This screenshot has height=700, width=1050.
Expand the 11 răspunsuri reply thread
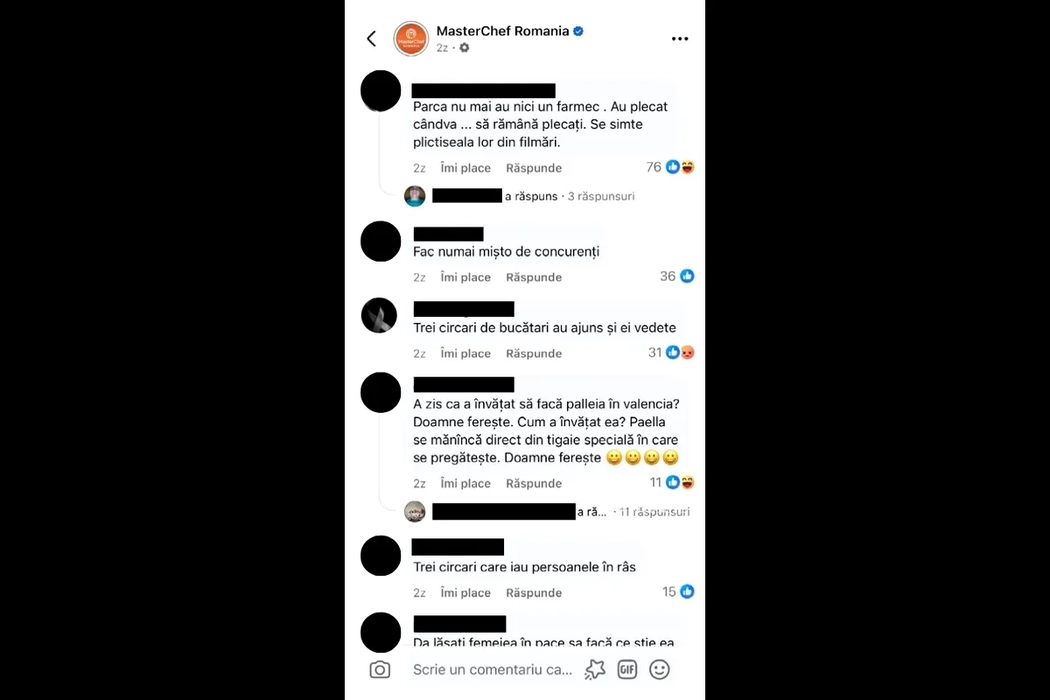654,512
